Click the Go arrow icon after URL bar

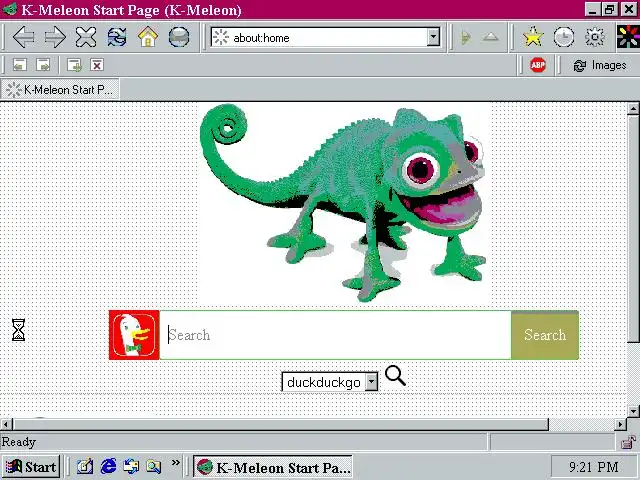(x=466, y=38)
